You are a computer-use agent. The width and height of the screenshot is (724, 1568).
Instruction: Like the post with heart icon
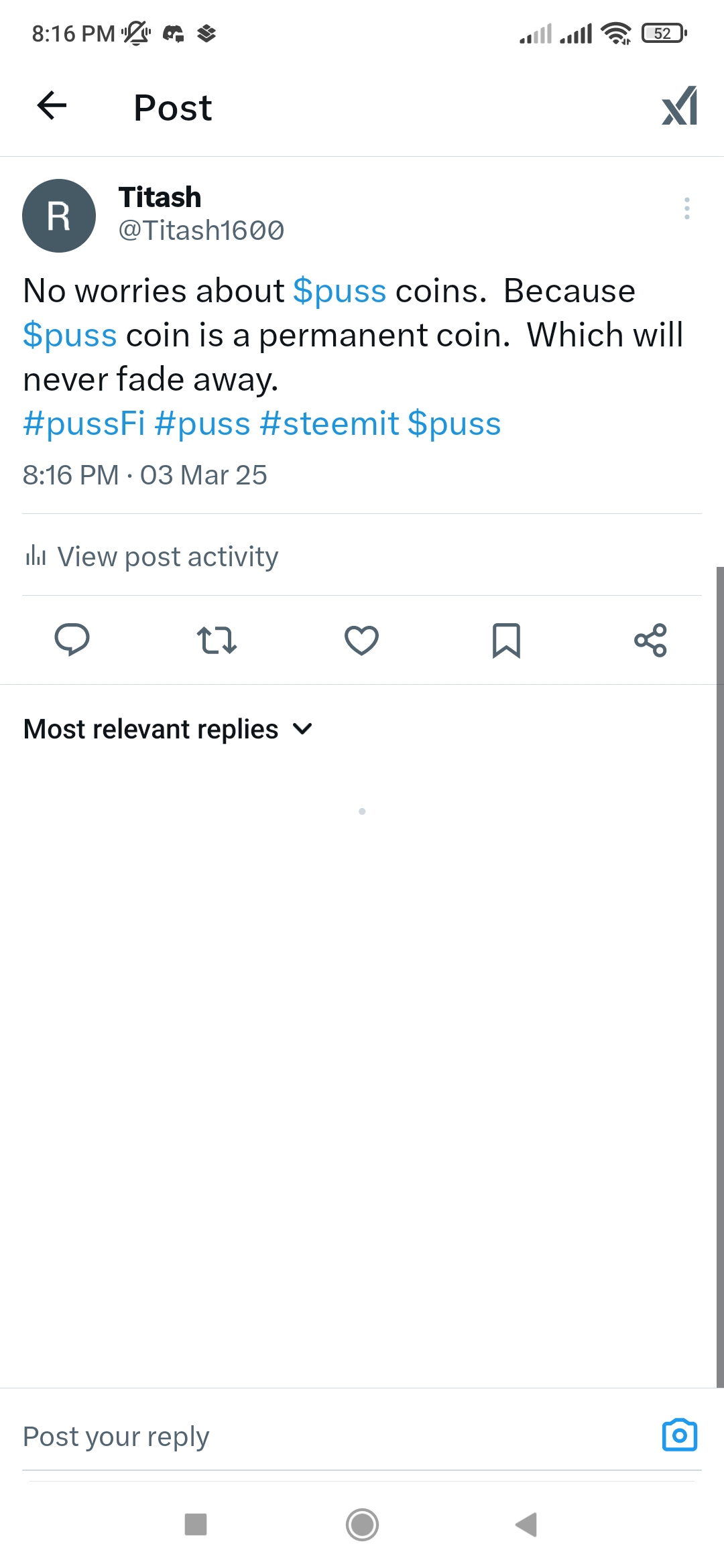(361, 640)
